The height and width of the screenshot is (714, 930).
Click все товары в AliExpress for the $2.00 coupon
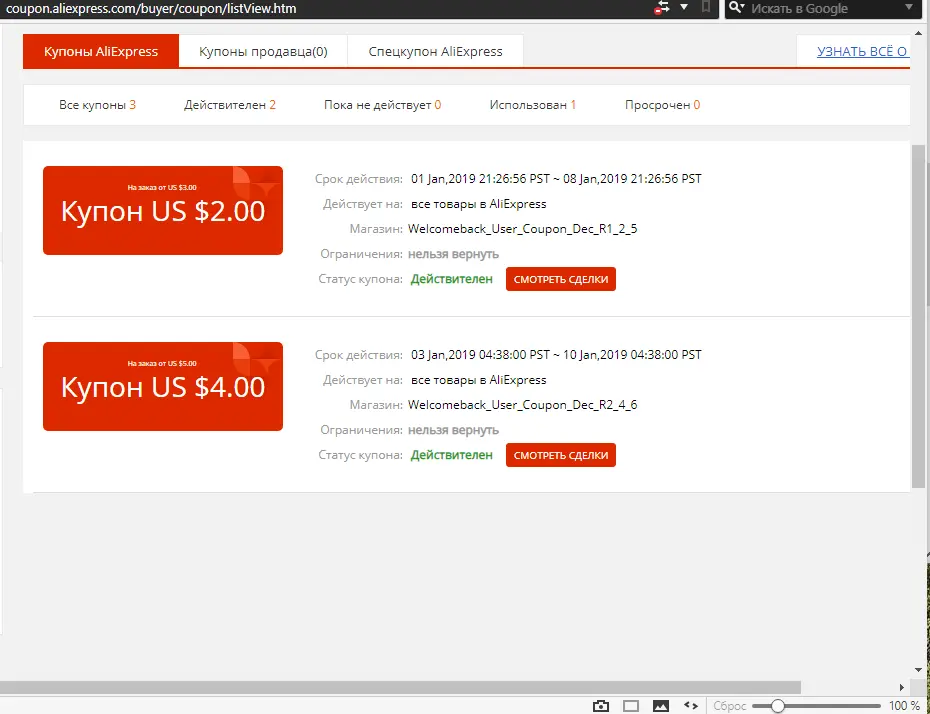479,204
